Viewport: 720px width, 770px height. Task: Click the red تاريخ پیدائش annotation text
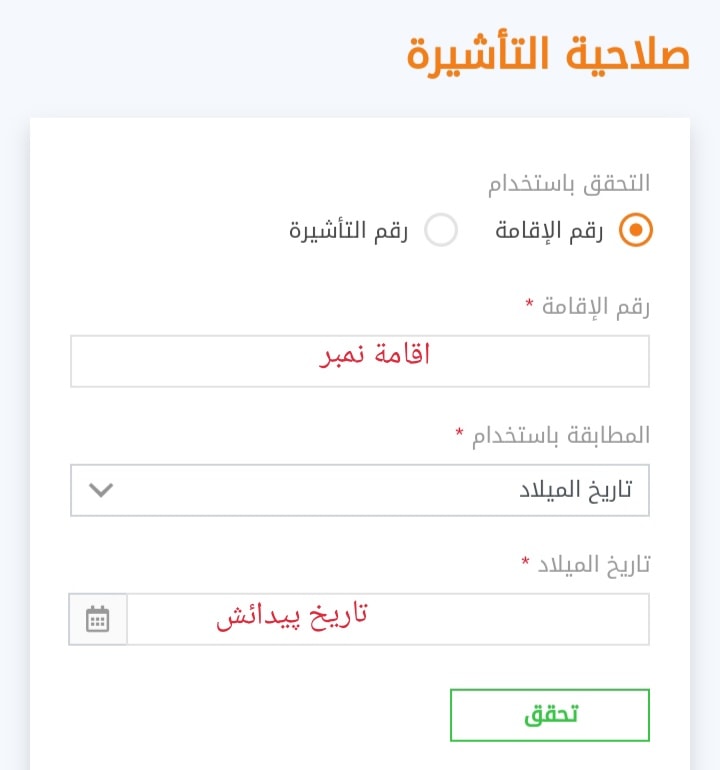pos(292,616)
